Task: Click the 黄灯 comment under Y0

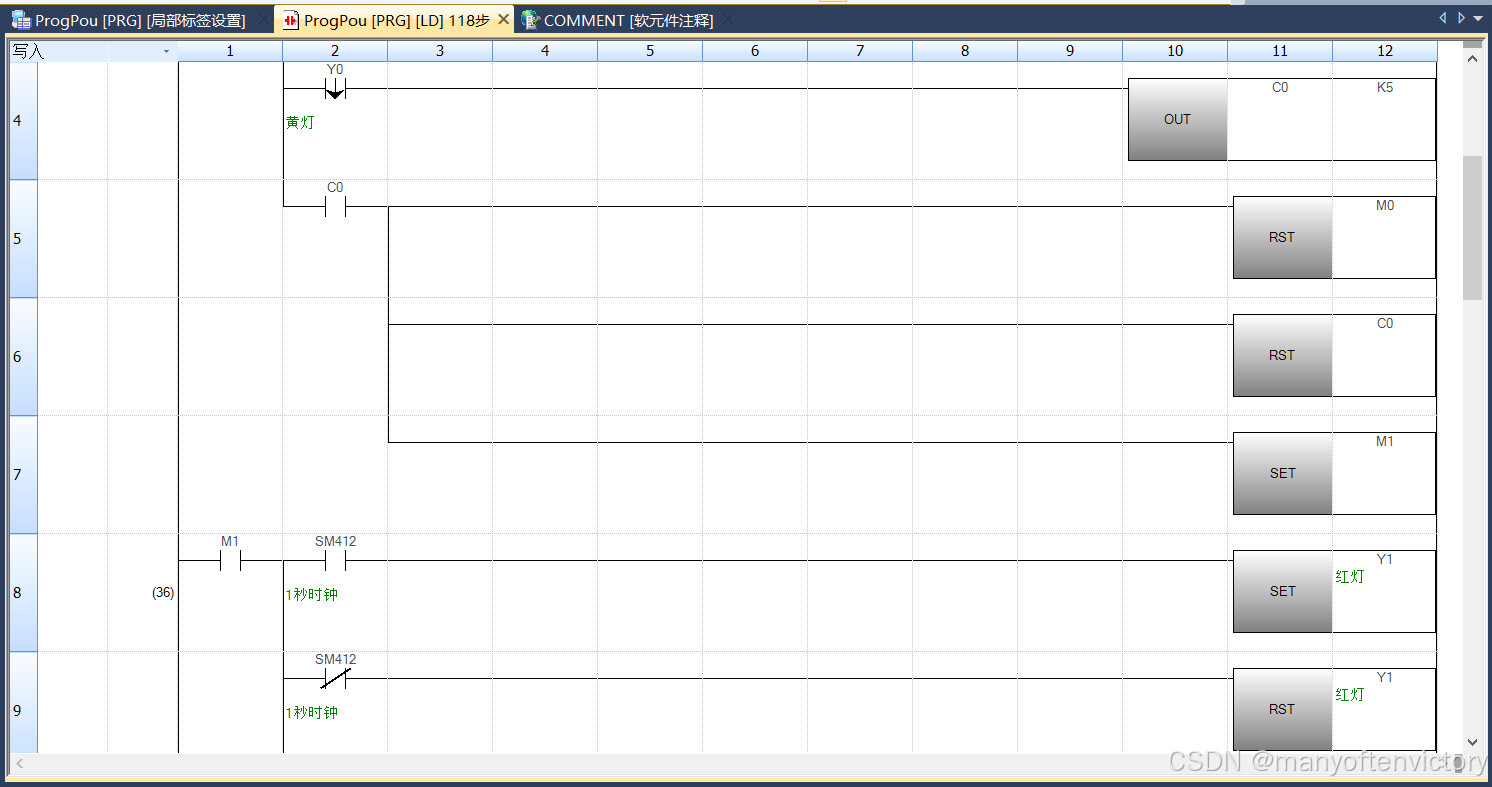Action: [x=299, y=123]
